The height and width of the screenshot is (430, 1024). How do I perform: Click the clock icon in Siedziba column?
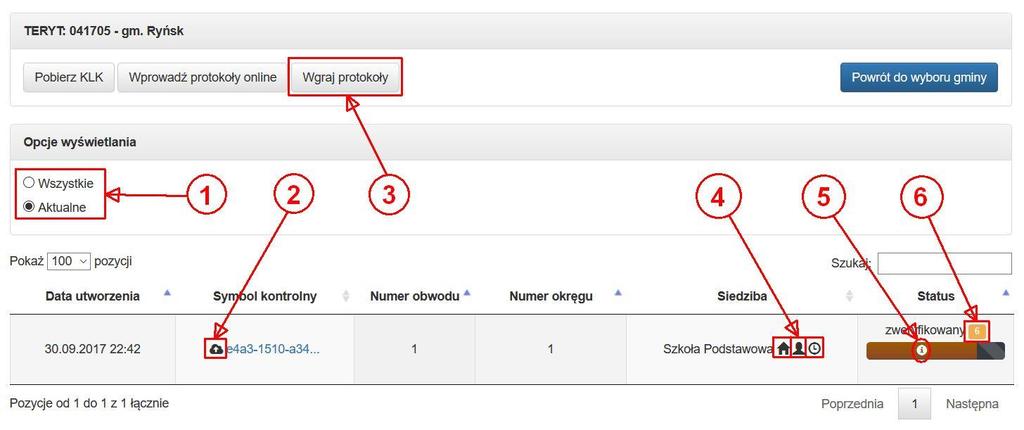click(x=814, y=349)
